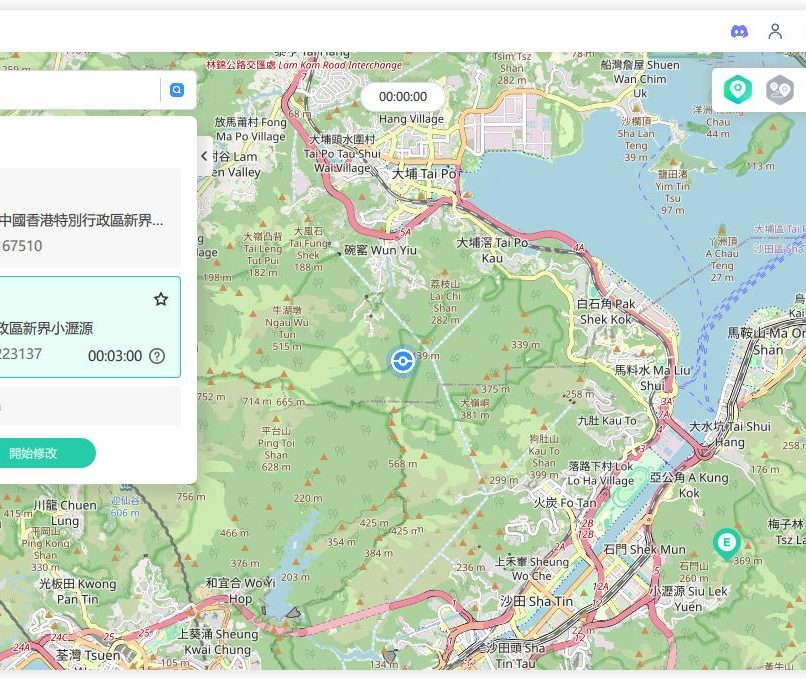
Task: Click the help icon beside 00:03:00
Action: click(157, 356)
